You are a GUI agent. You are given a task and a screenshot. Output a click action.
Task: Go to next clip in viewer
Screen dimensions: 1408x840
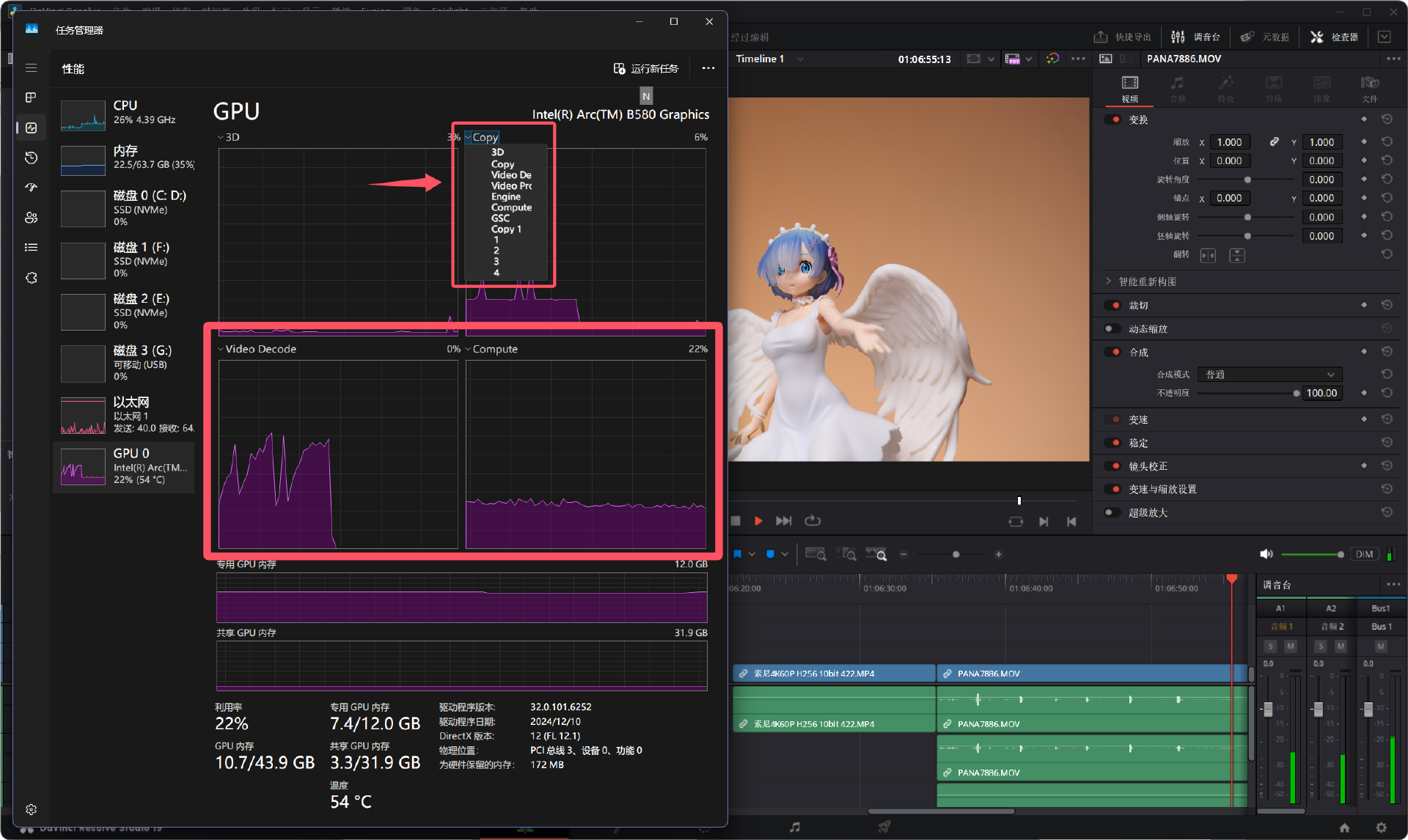point(1044,522)
